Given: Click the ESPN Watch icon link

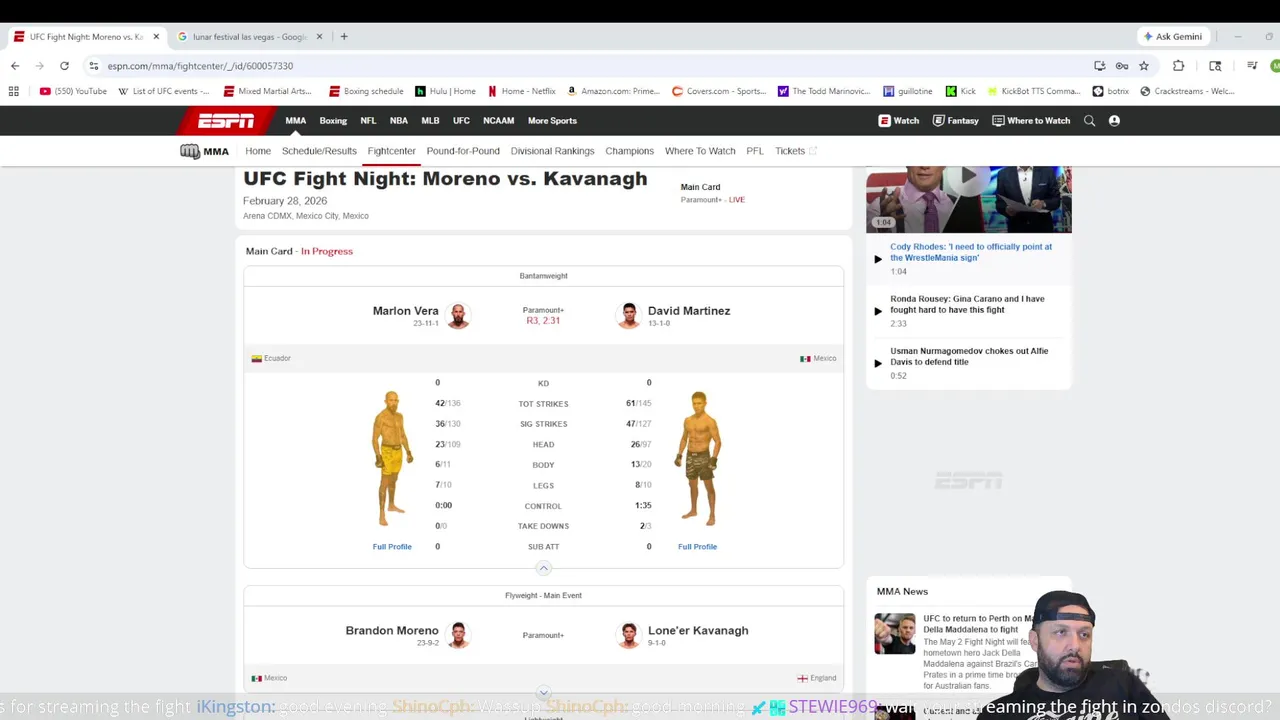Looking at the screenshot, I should click(x=898, y=121).
